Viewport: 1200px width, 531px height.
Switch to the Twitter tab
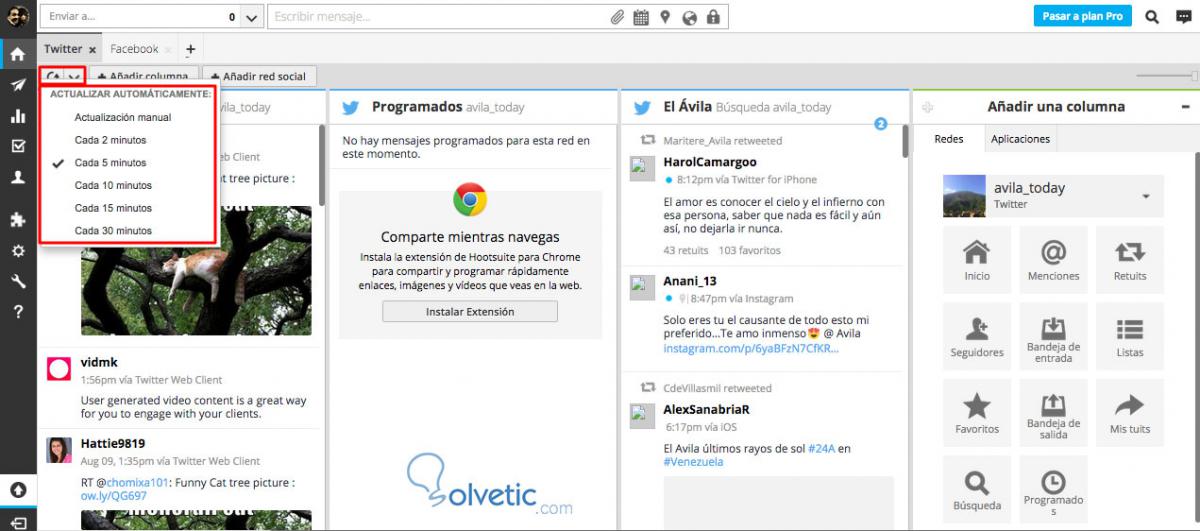(63, 49)
